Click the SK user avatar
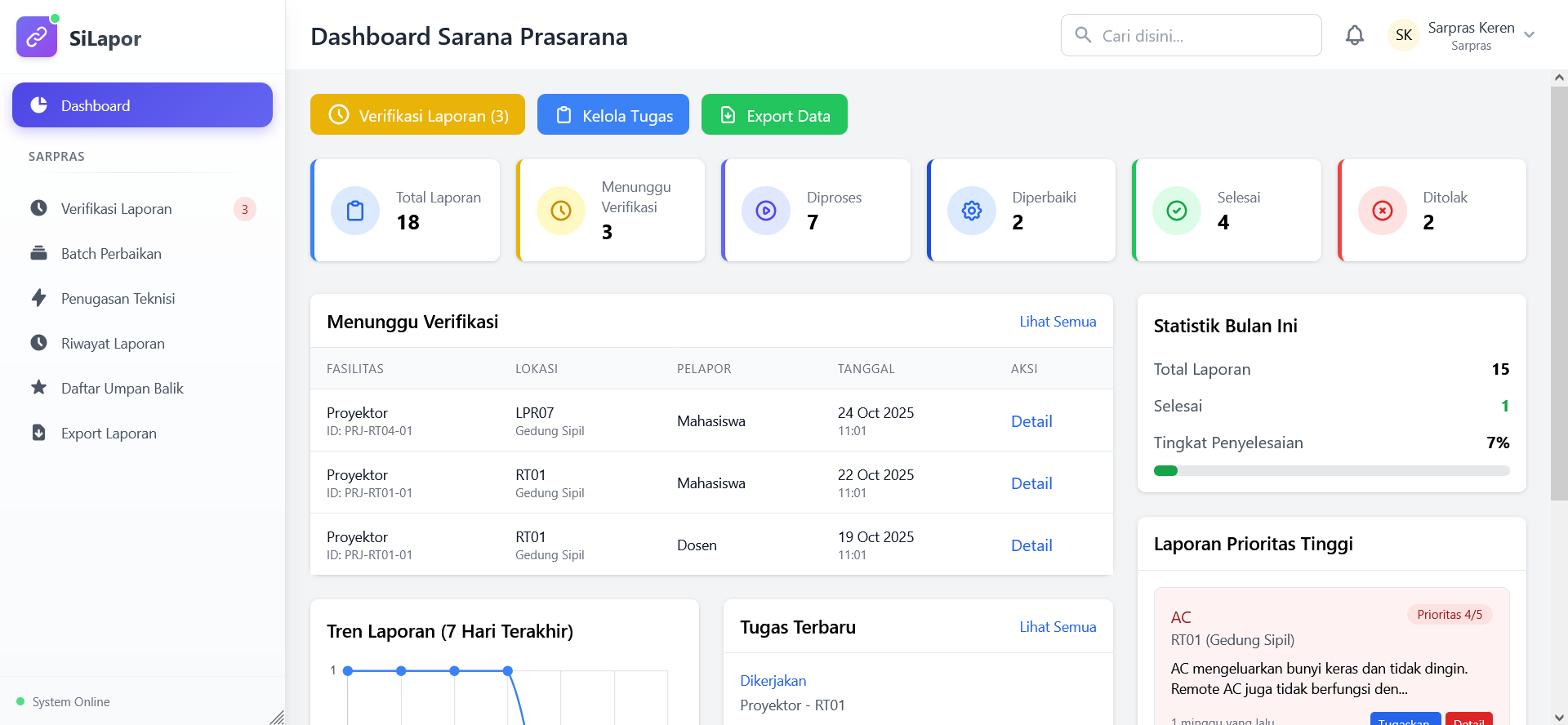The height and width of the screenshot is (725, 1568). (1404, 35)
